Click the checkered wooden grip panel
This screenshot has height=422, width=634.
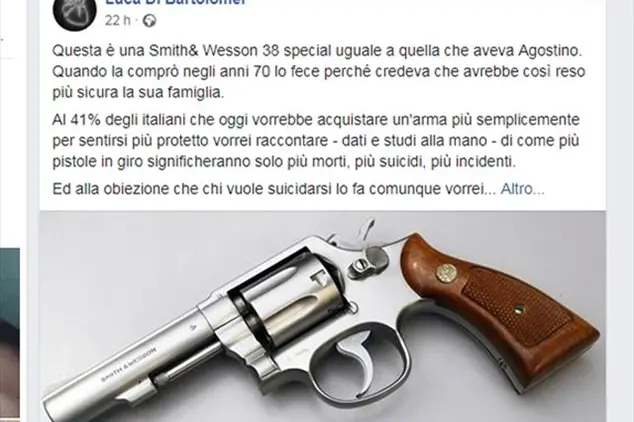click(x=518, y=307)
